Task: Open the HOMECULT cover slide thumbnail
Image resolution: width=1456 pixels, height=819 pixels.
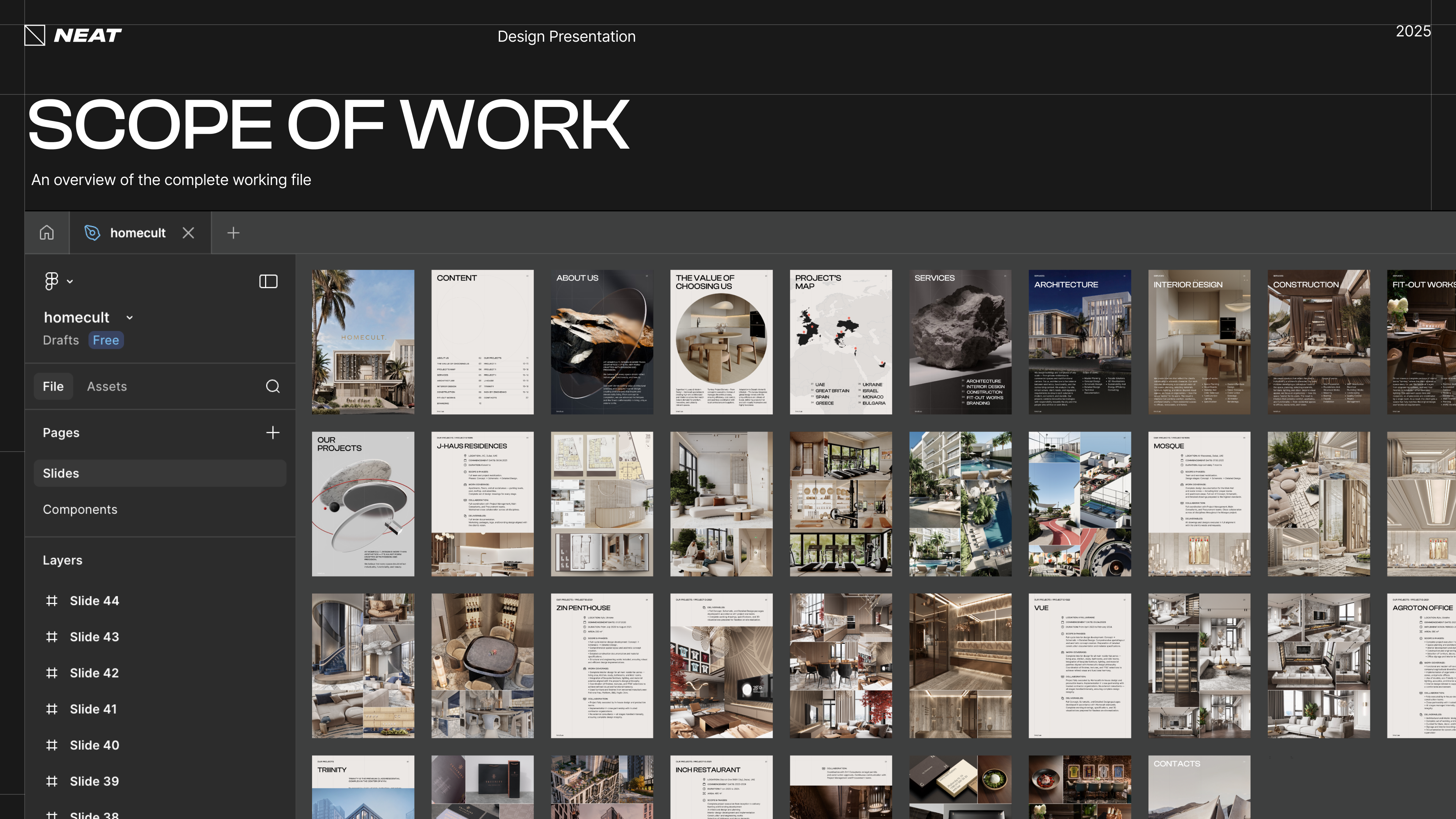Action: [363, 342]
